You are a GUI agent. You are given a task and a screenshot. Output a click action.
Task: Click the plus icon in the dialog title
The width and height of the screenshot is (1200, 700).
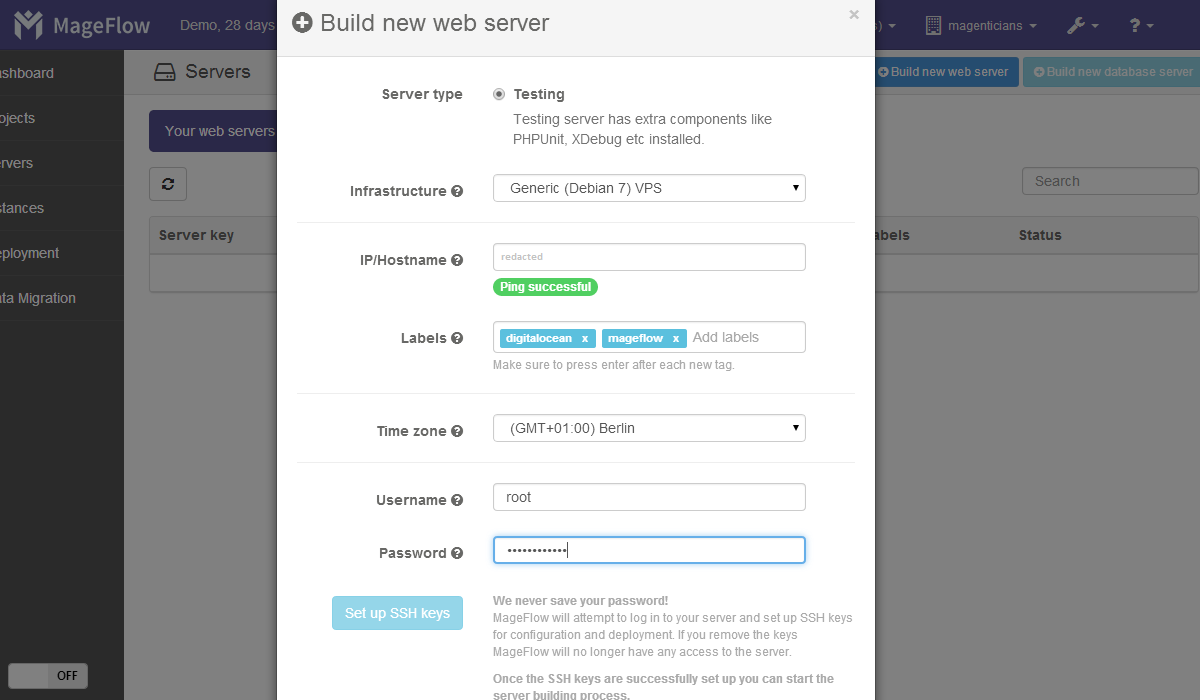(302, 23)
